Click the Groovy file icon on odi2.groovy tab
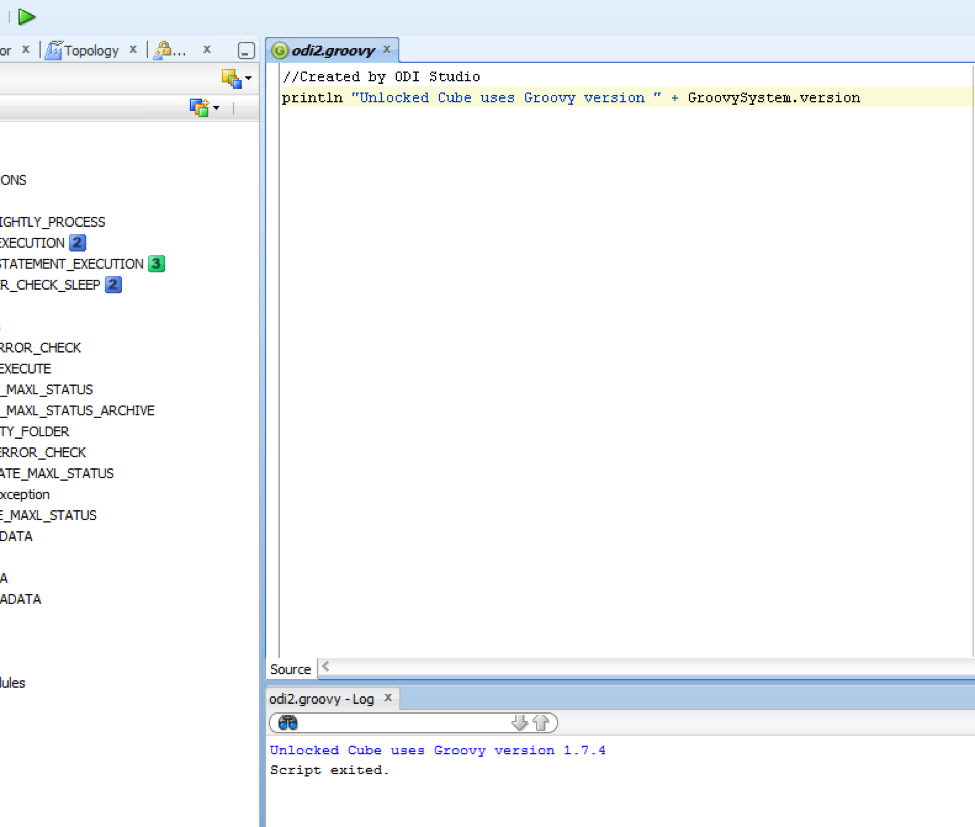 point(280,50)
